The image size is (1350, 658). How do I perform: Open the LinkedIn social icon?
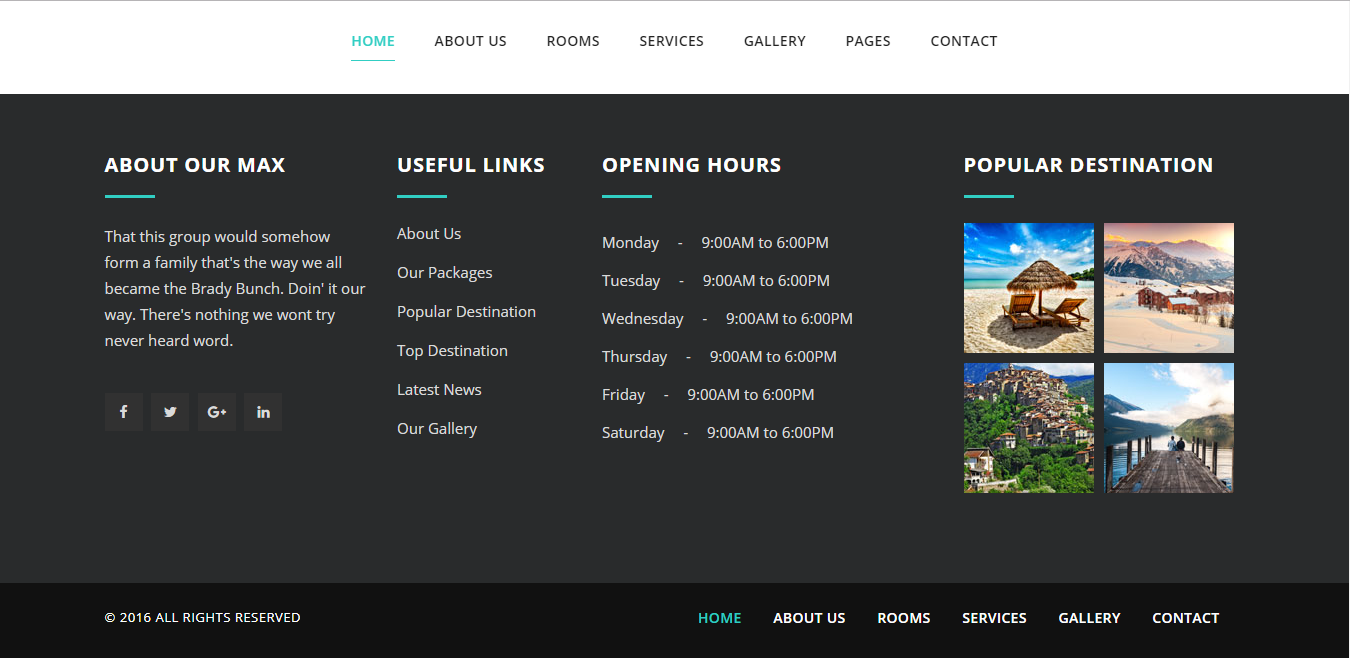[x=263, y=412]
